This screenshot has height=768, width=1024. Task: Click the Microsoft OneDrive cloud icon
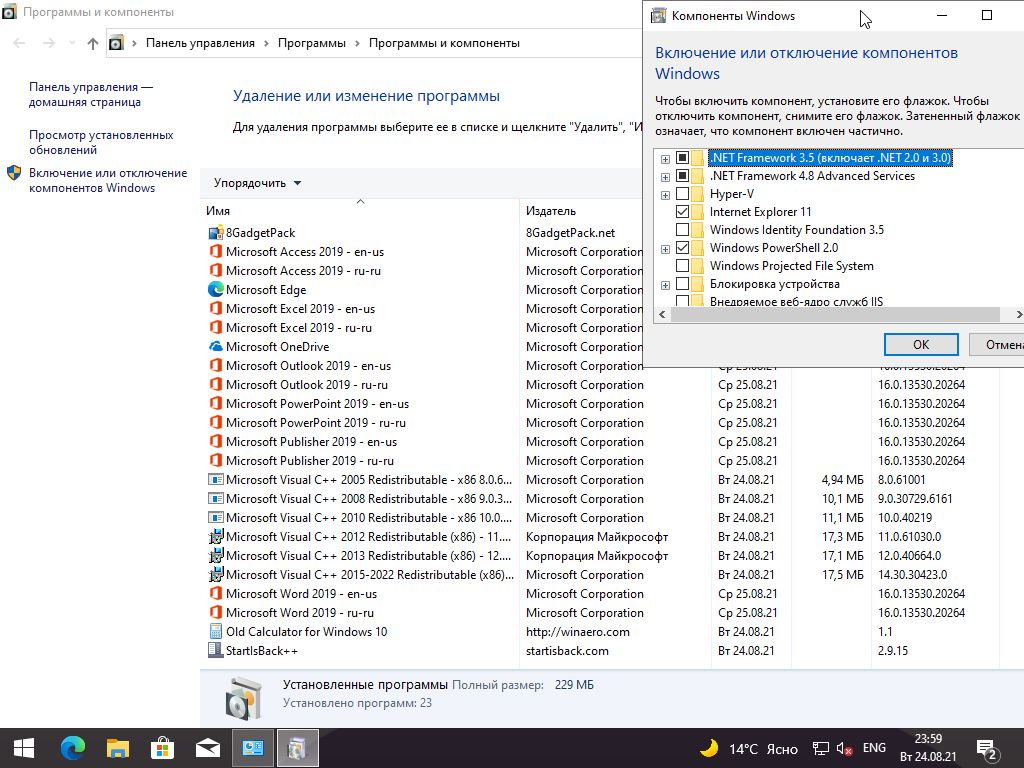(216, 346)
